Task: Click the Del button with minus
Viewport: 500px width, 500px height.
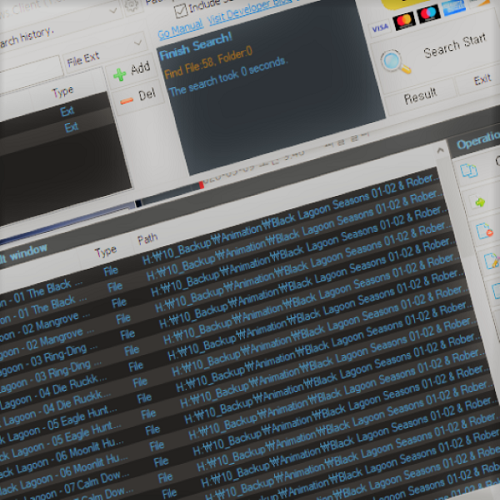Action: (138, 97)
